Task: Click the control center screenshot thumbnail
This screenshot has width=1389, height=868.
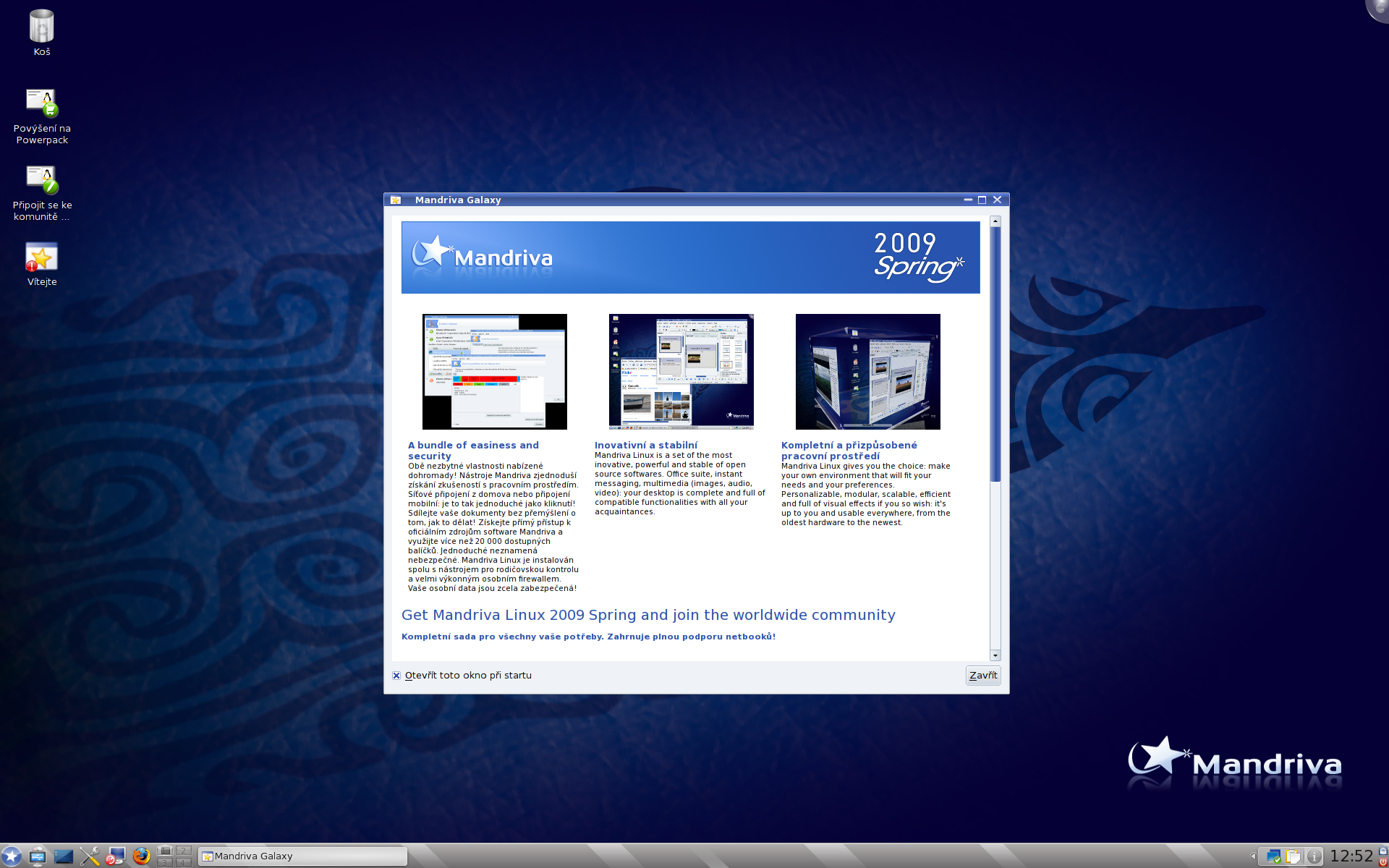Action: coord(495,372)
